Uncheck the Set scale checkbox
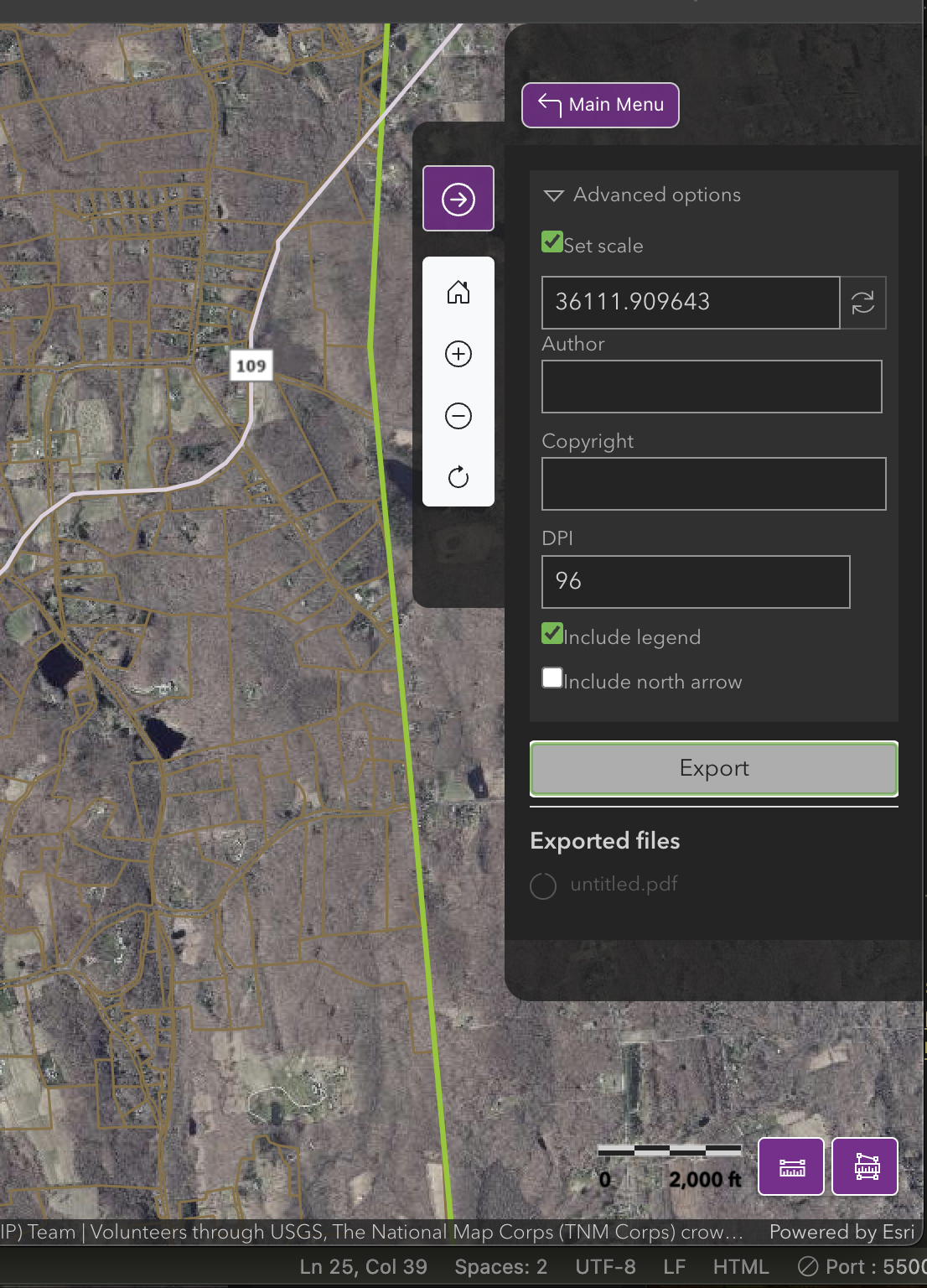This screenshot has width=927, height=1288. point(552,242)
